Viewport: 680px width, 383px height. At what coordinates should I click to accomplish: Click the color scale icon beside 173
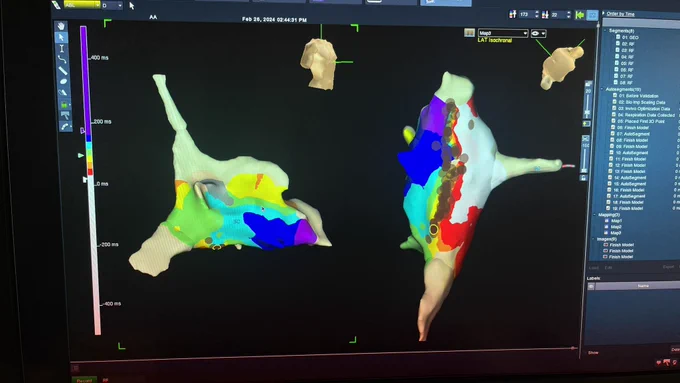[x=513, y=14]
